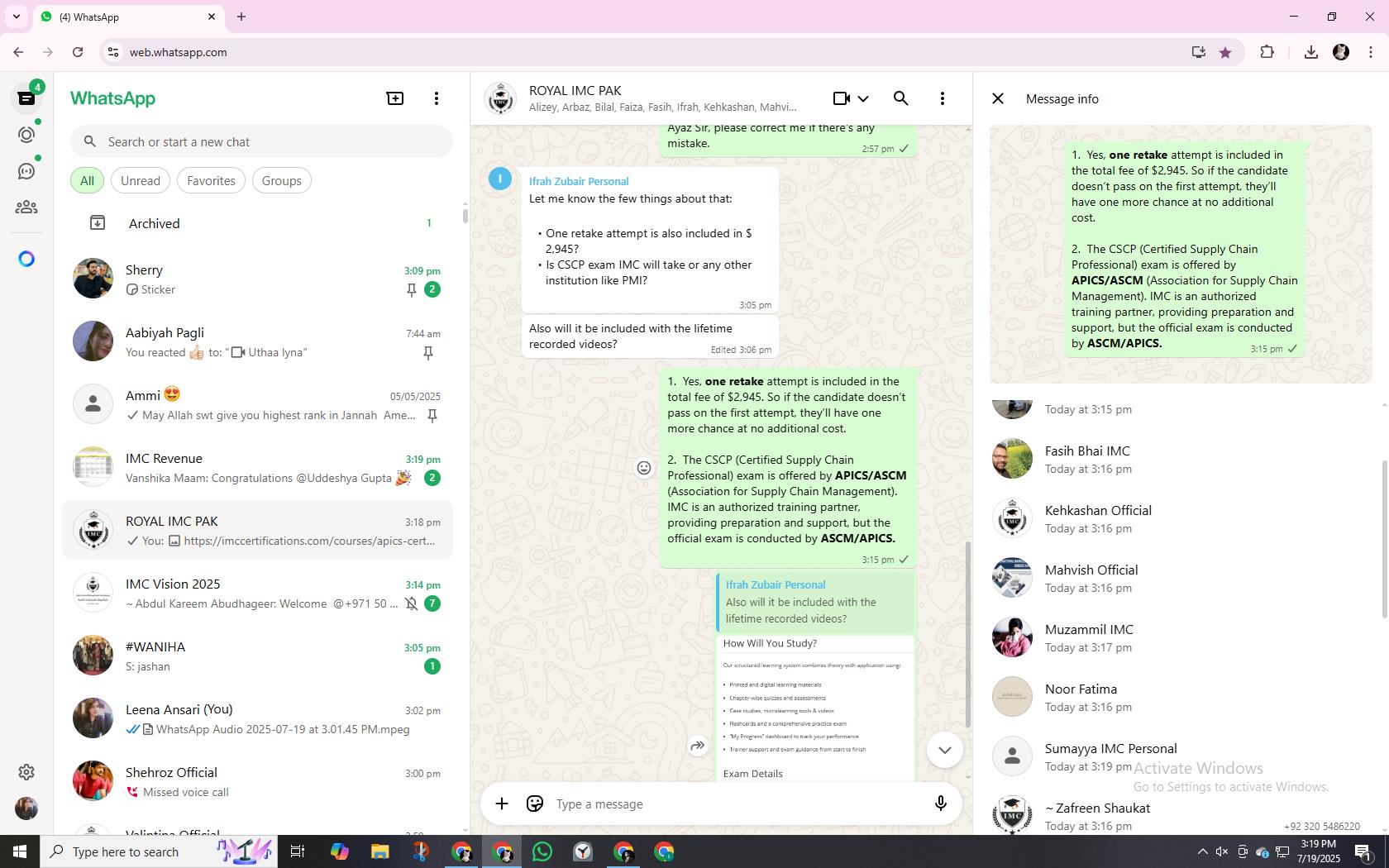Select the Unread filter
1389x868 pixels.
pos(141,181)
